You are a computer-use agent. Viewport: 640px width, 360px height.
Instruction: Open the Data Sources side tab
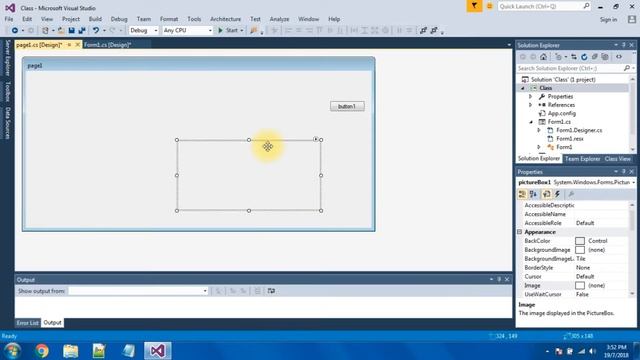(x=7, y=123)
